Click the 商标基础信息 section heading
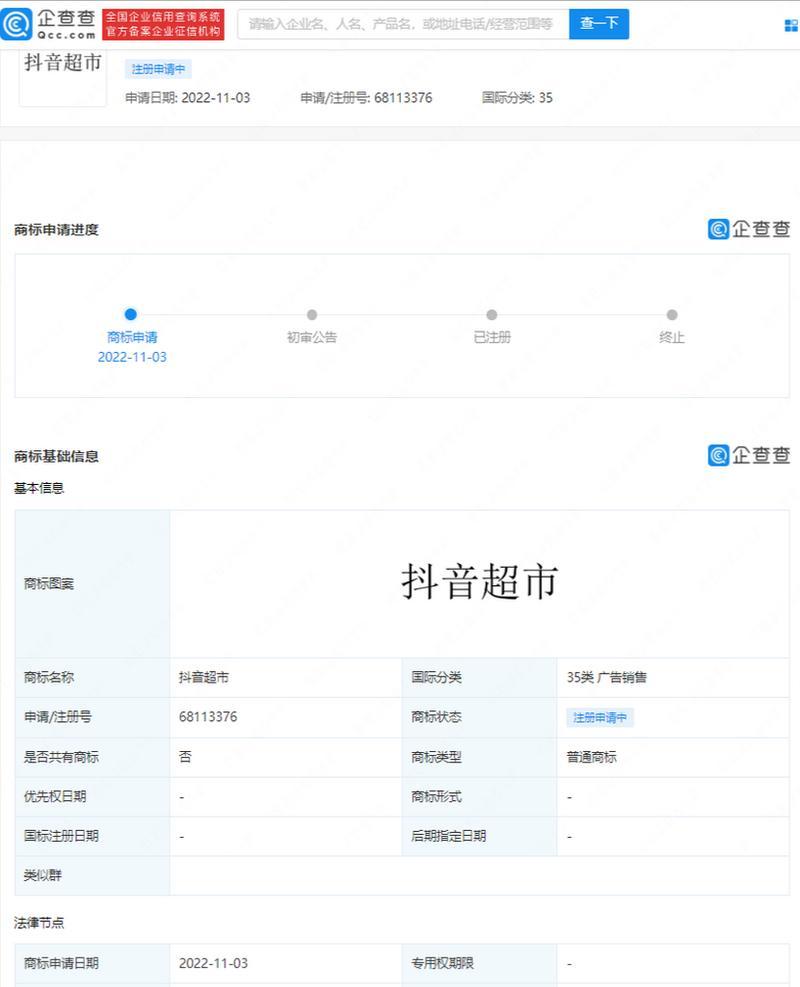This screenshot has height=987, width=800. coord(57,456)
